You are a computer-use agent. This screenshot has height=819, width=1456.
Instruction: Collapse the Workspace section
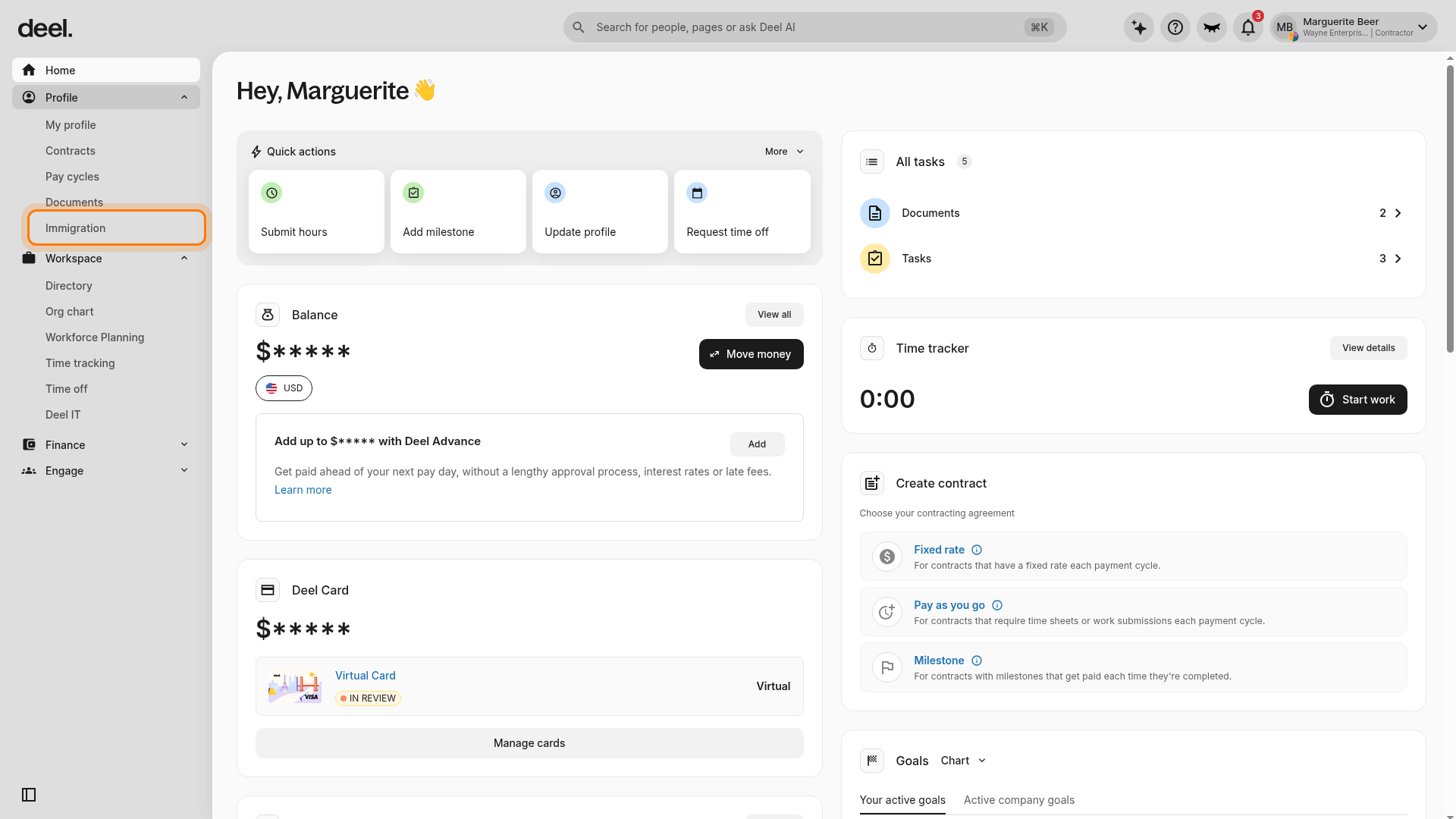tap(184, 258)
